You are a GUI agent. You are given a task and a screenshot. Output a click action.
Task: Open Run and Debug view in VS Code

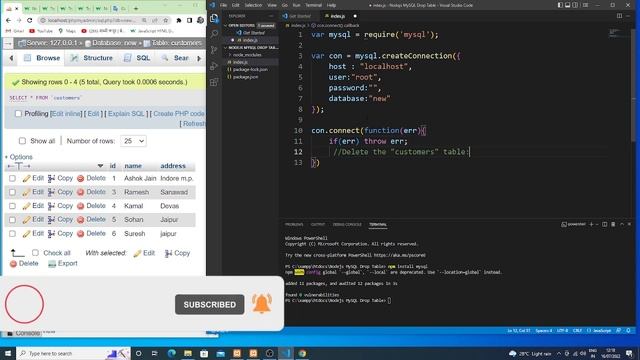tap(214, 66)
